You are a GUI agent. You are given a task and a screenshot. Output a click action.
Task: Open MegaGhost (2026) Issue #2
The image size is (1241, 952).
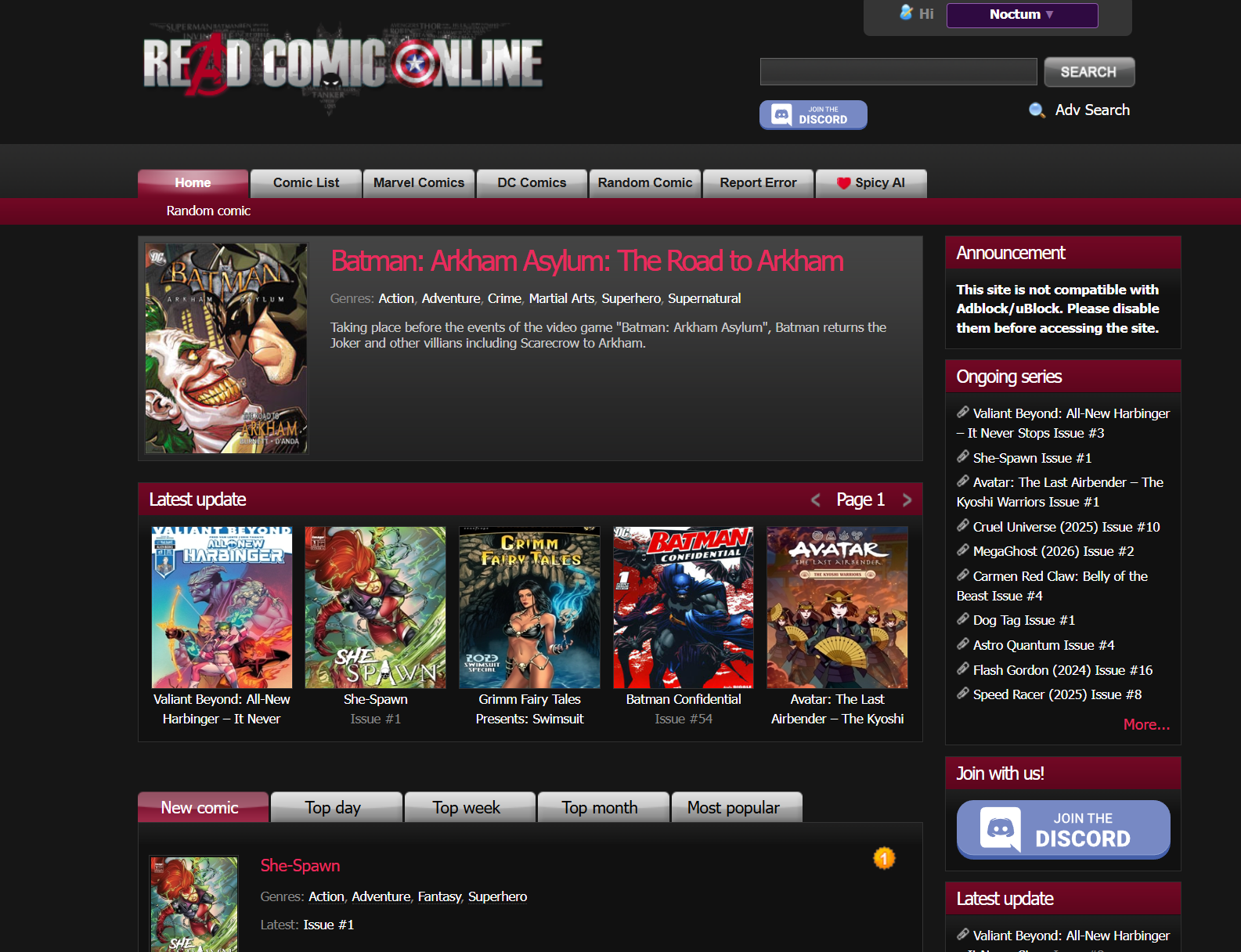(1053, 551)
